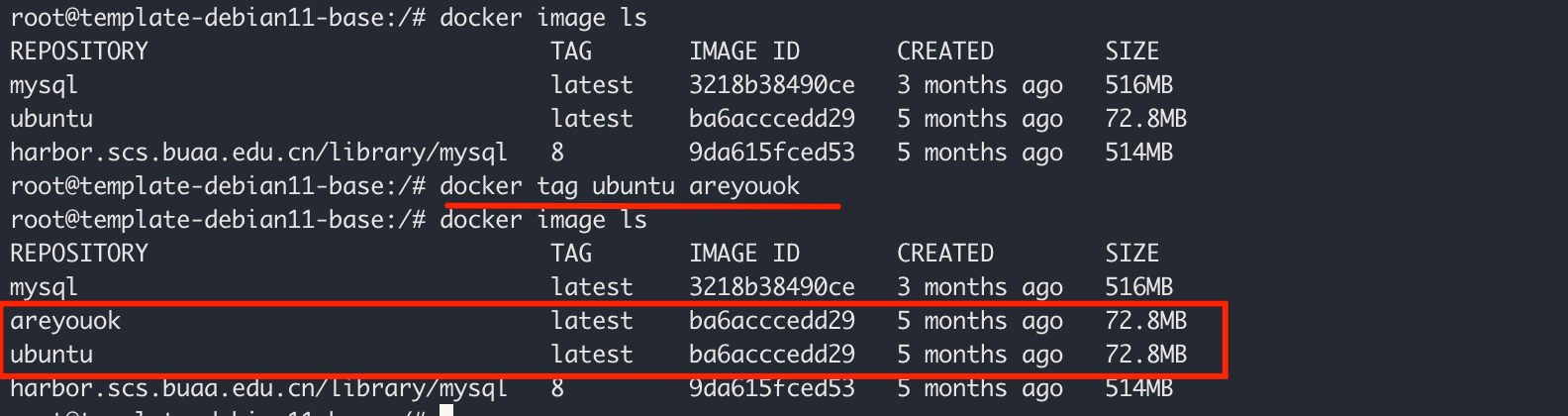
Task: Click the first docker image ls command
Action: click(543, 18)
